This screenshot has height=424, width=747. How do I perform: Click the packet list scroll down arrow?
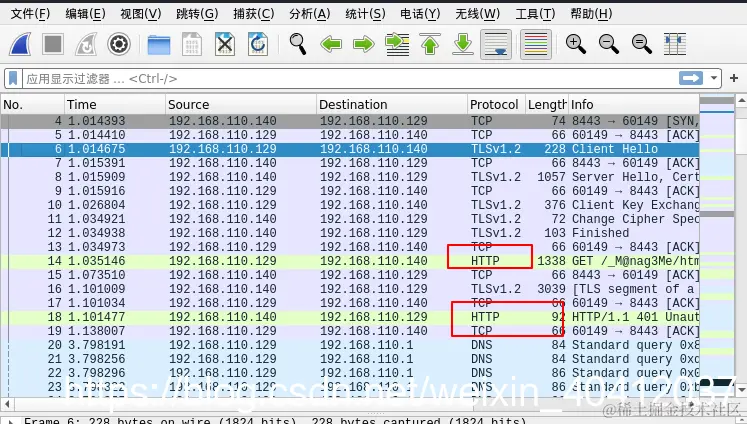tap(741, 390)
